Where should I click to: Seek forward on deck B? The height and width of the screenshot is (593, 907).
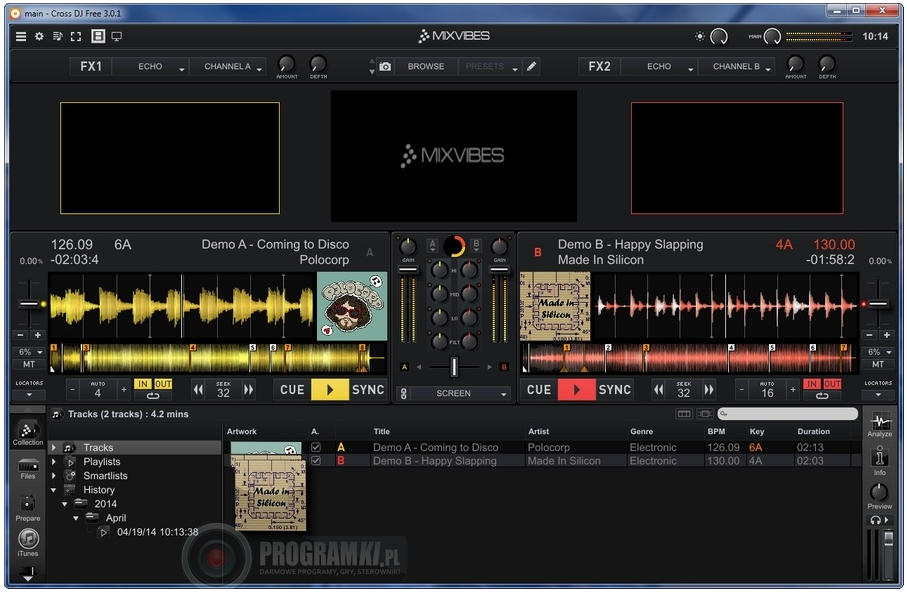click(709, 390)
